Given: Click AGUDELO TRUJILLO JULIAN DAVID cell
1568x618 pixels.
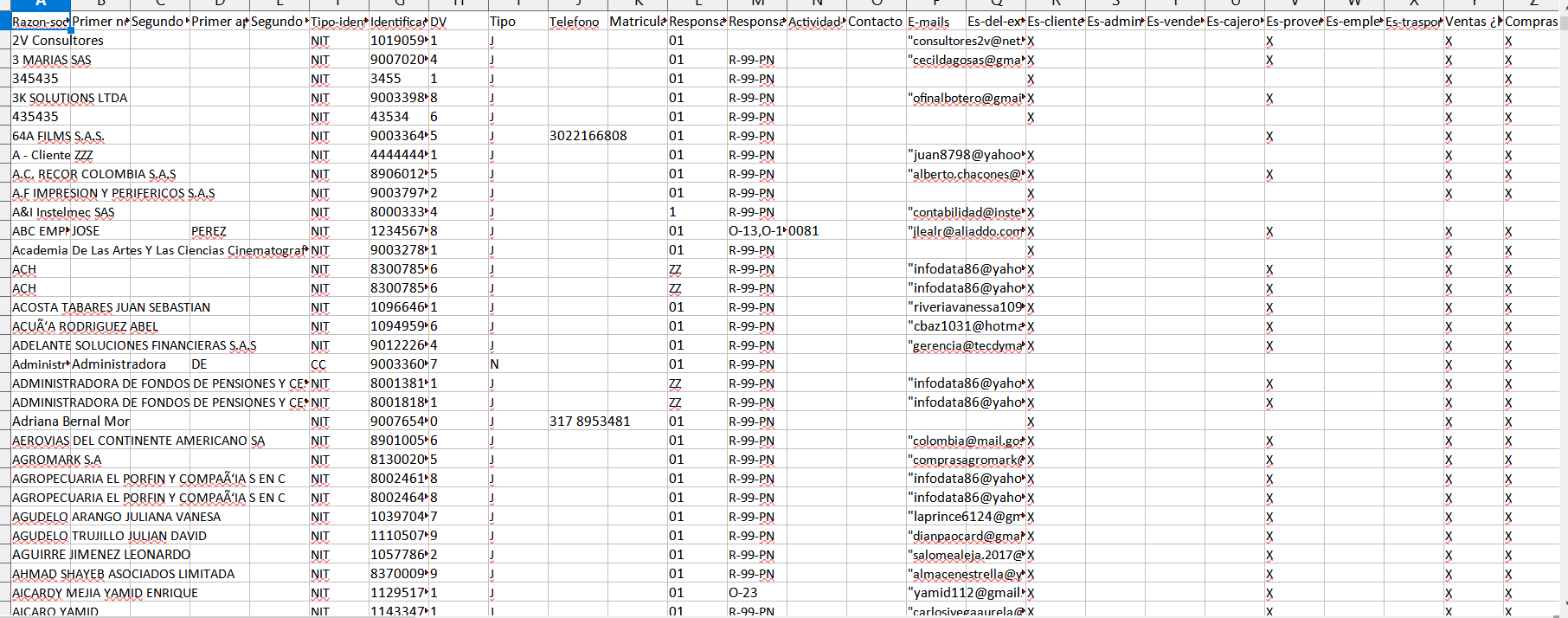Looking at the screenshot, I should (41, 536).
